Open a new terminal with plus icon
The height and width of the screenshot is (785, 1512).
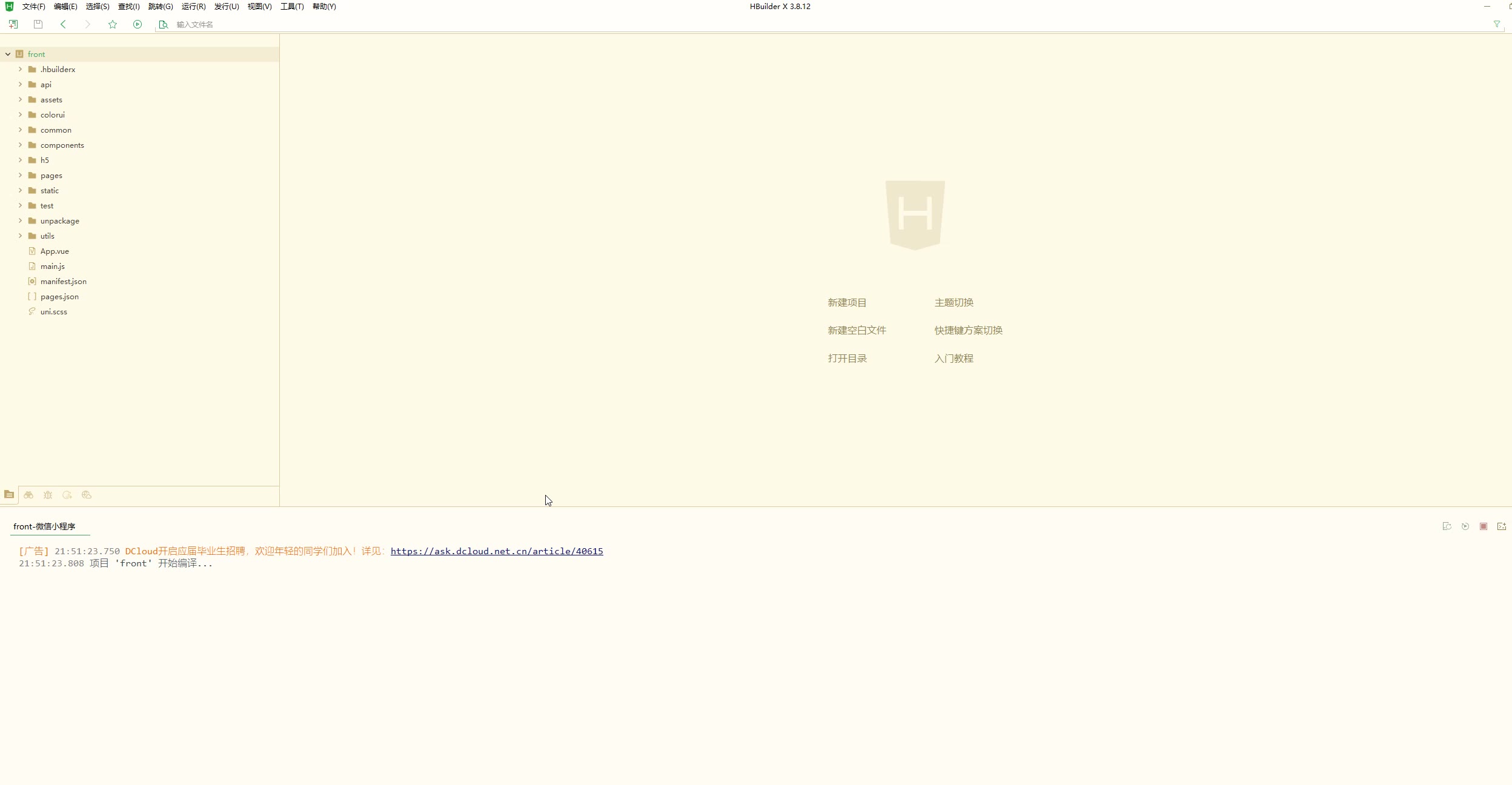(x=1502, y=526)
